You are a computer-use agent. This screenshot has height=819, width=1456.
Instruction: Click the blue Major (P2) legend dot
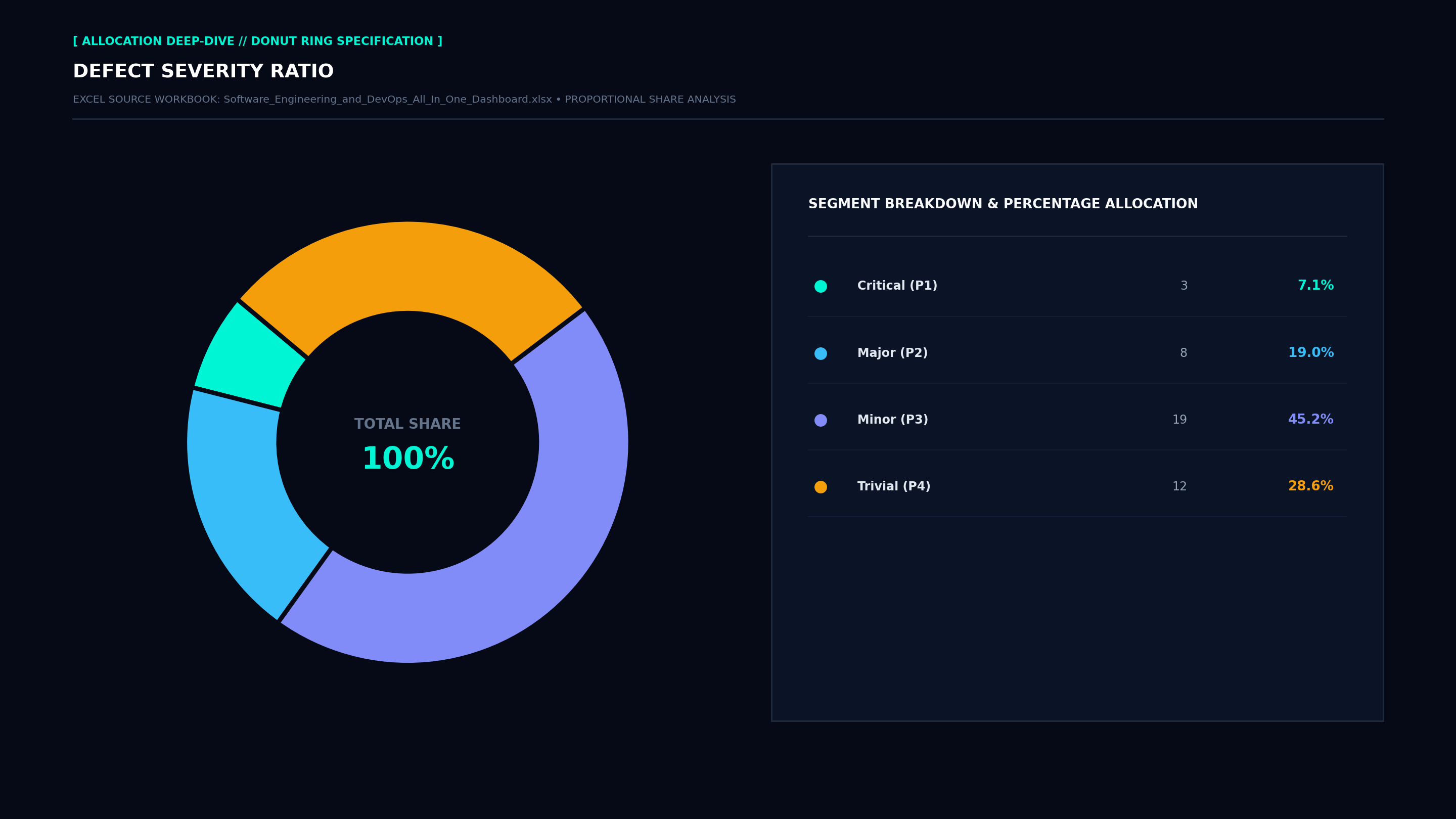click(x=821, y=353)
